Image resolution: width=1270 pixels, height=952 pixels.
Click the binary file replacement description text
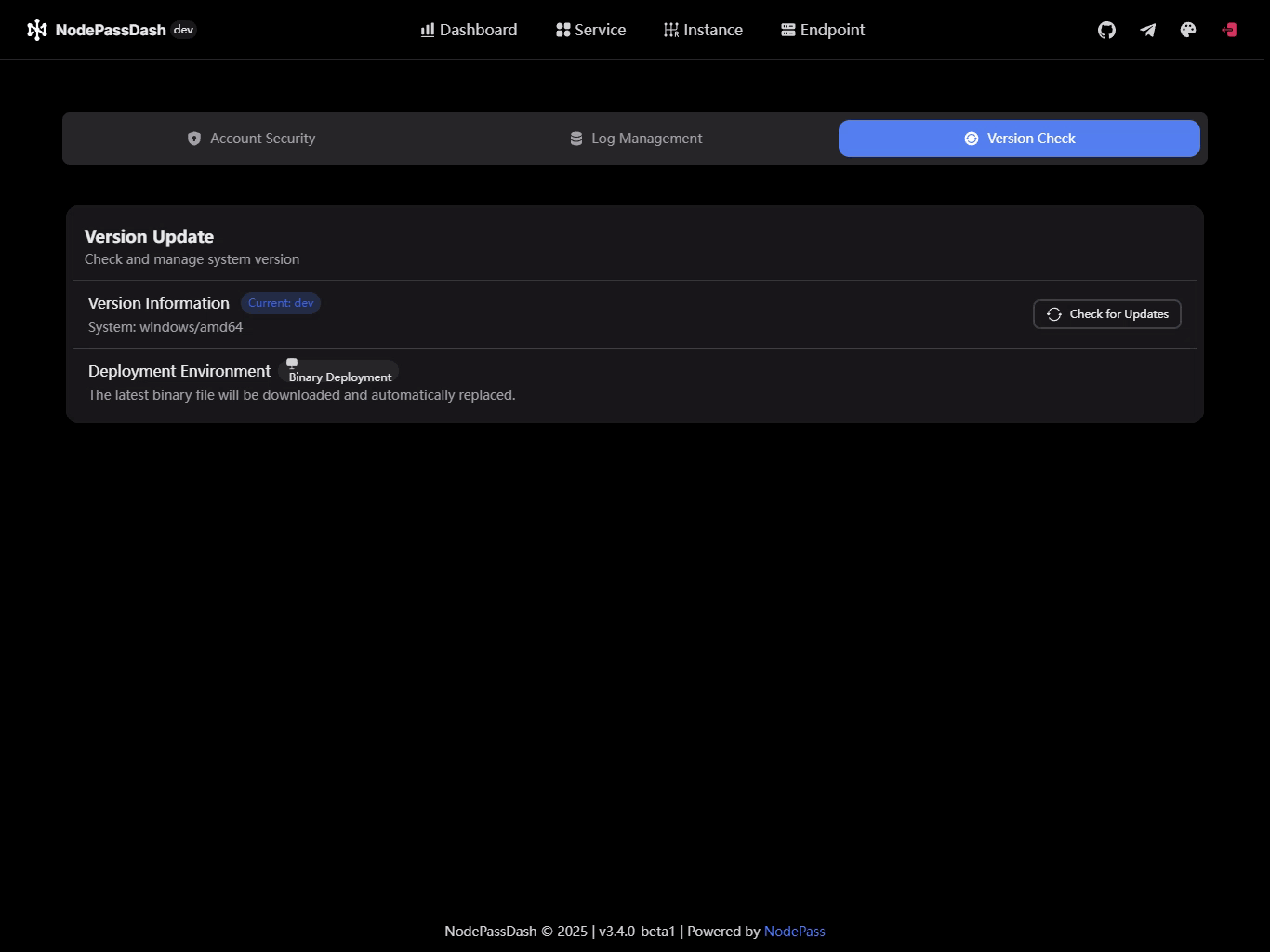302,395
